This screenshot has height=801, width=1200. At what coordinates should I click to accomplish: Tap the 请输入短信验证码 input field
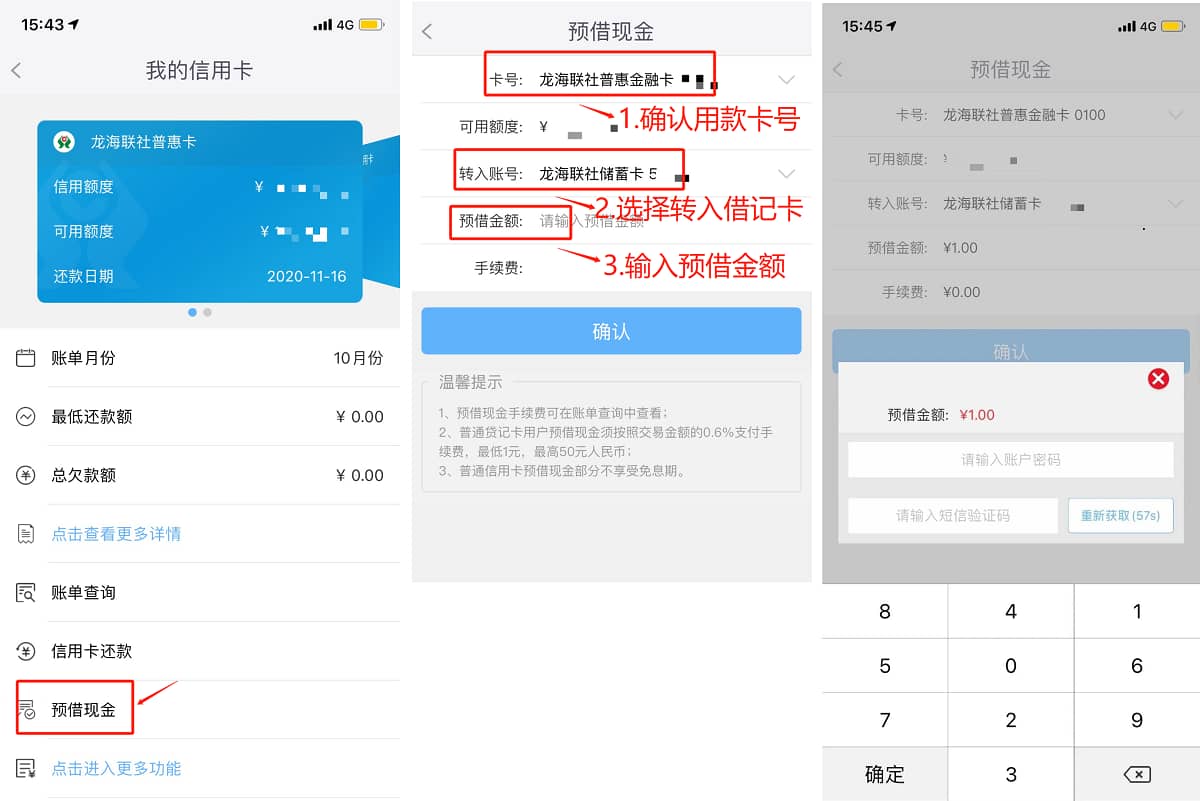click(952, 516)
